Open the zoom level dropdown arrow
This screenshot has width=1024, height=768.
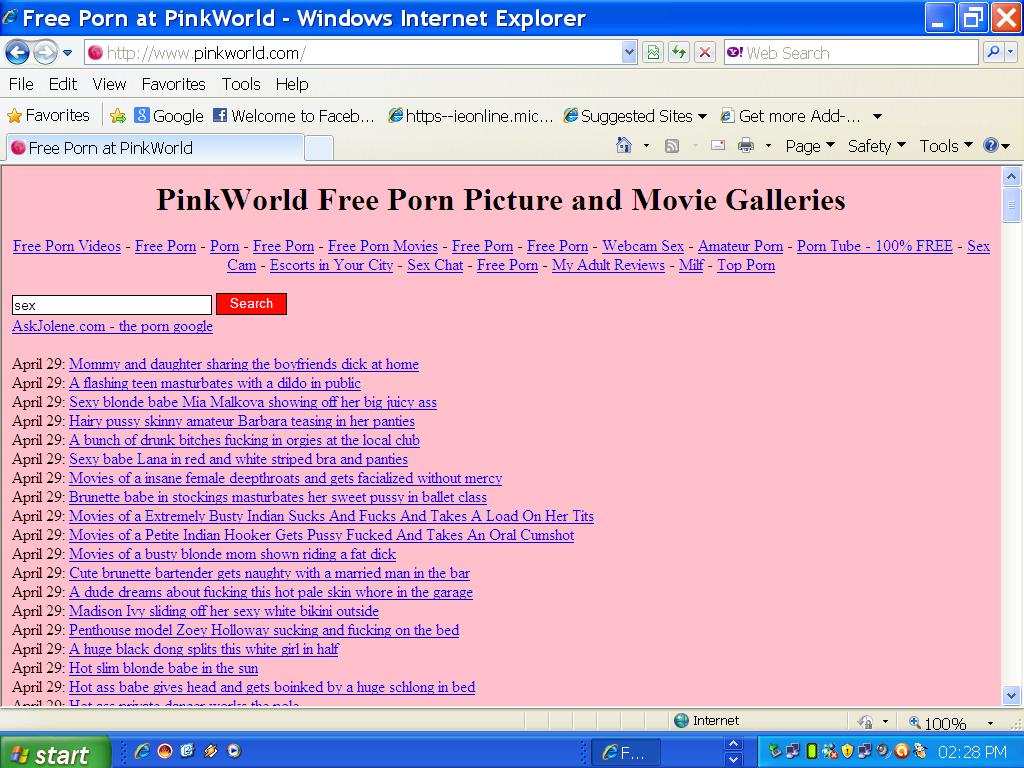pos(990,722)
